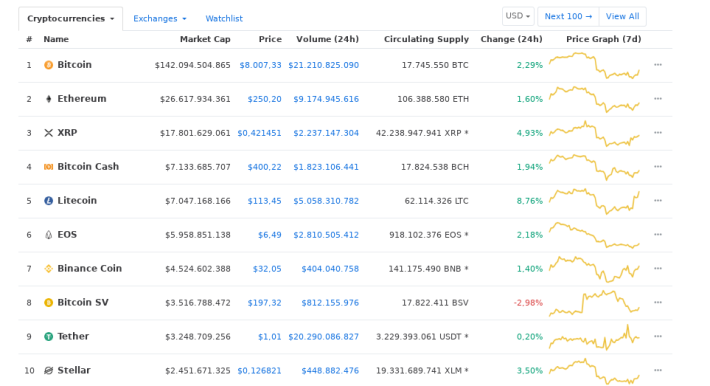
Task: Click the Bitcoin coin logo icon
Action: [x=48, y=65]
